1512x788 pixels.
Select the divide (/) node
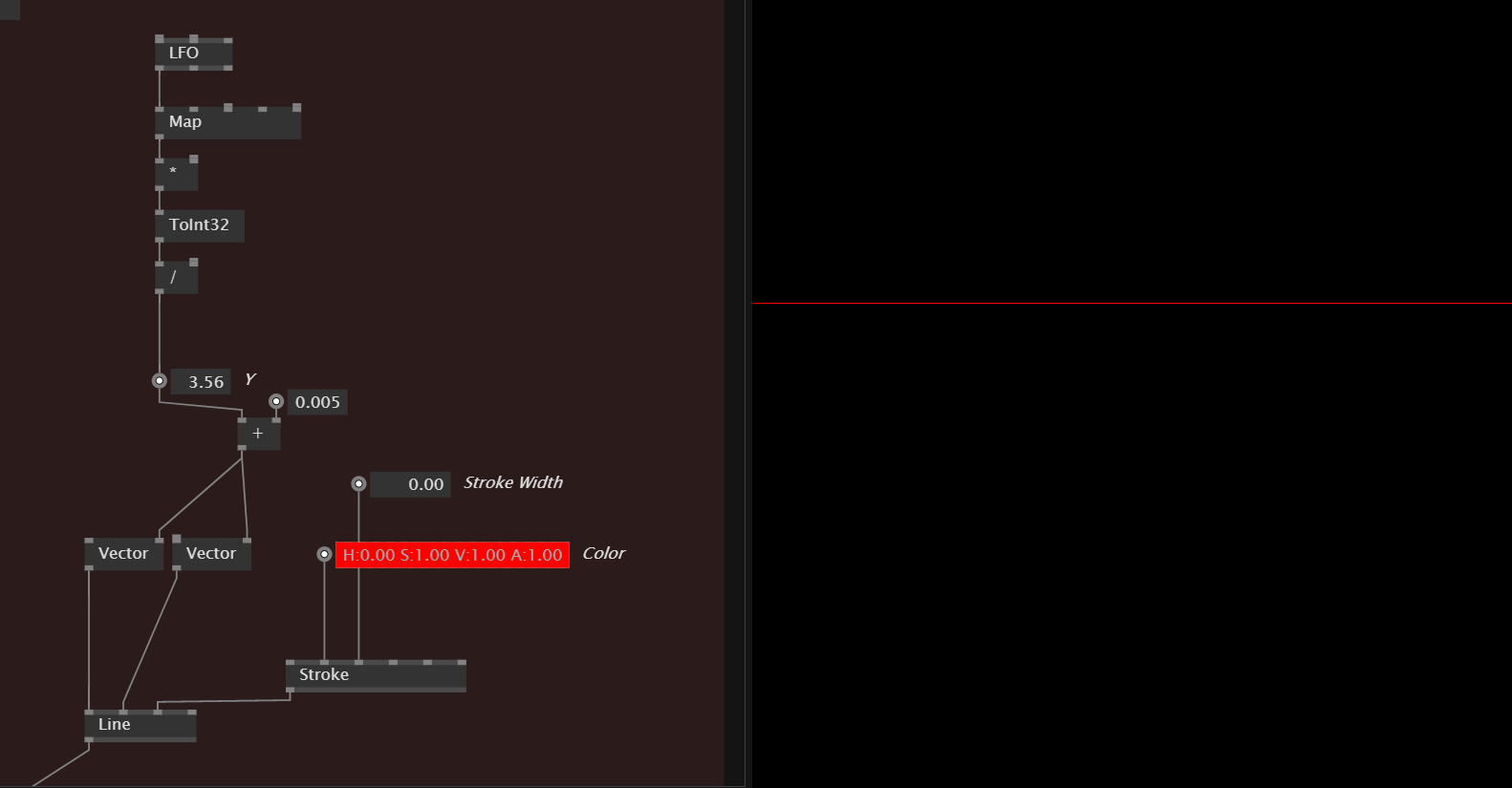(176, 277)
